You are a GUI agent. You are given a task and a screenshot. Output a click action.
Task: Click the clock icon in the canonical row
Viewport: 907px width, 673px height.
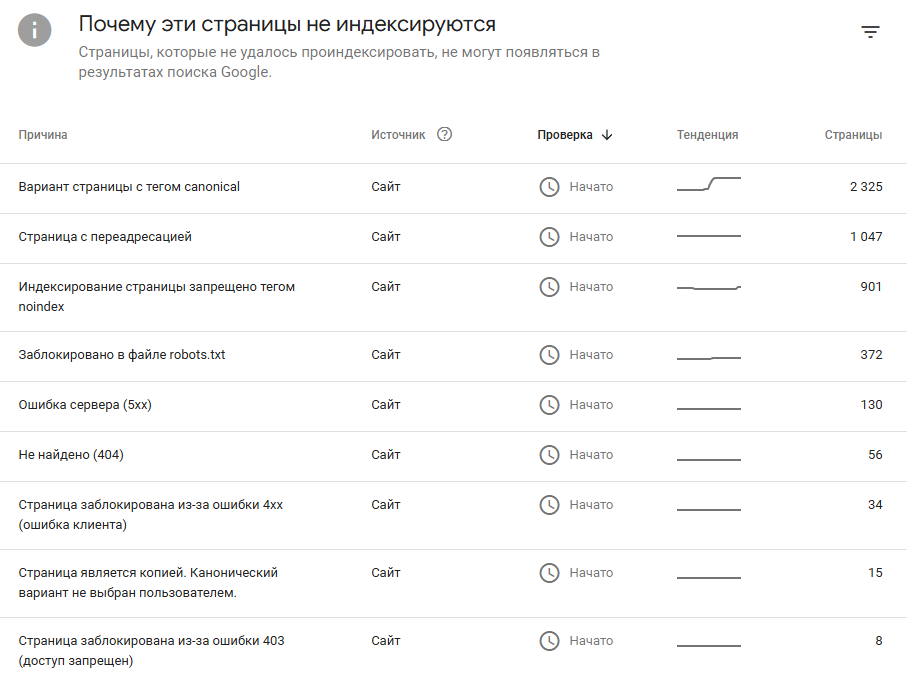tap(549, 187)
